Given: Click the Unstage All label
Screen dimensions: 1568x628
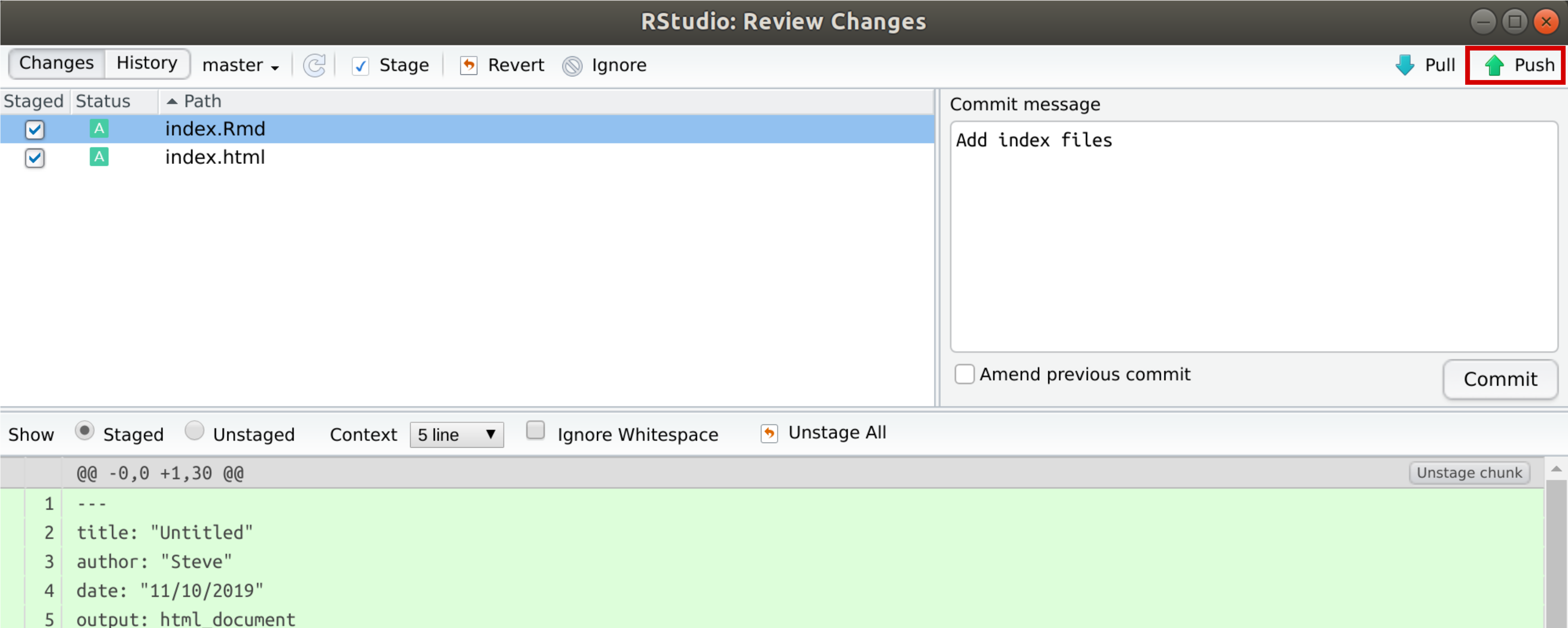Looking at the screenshot, I should point(837,432).
